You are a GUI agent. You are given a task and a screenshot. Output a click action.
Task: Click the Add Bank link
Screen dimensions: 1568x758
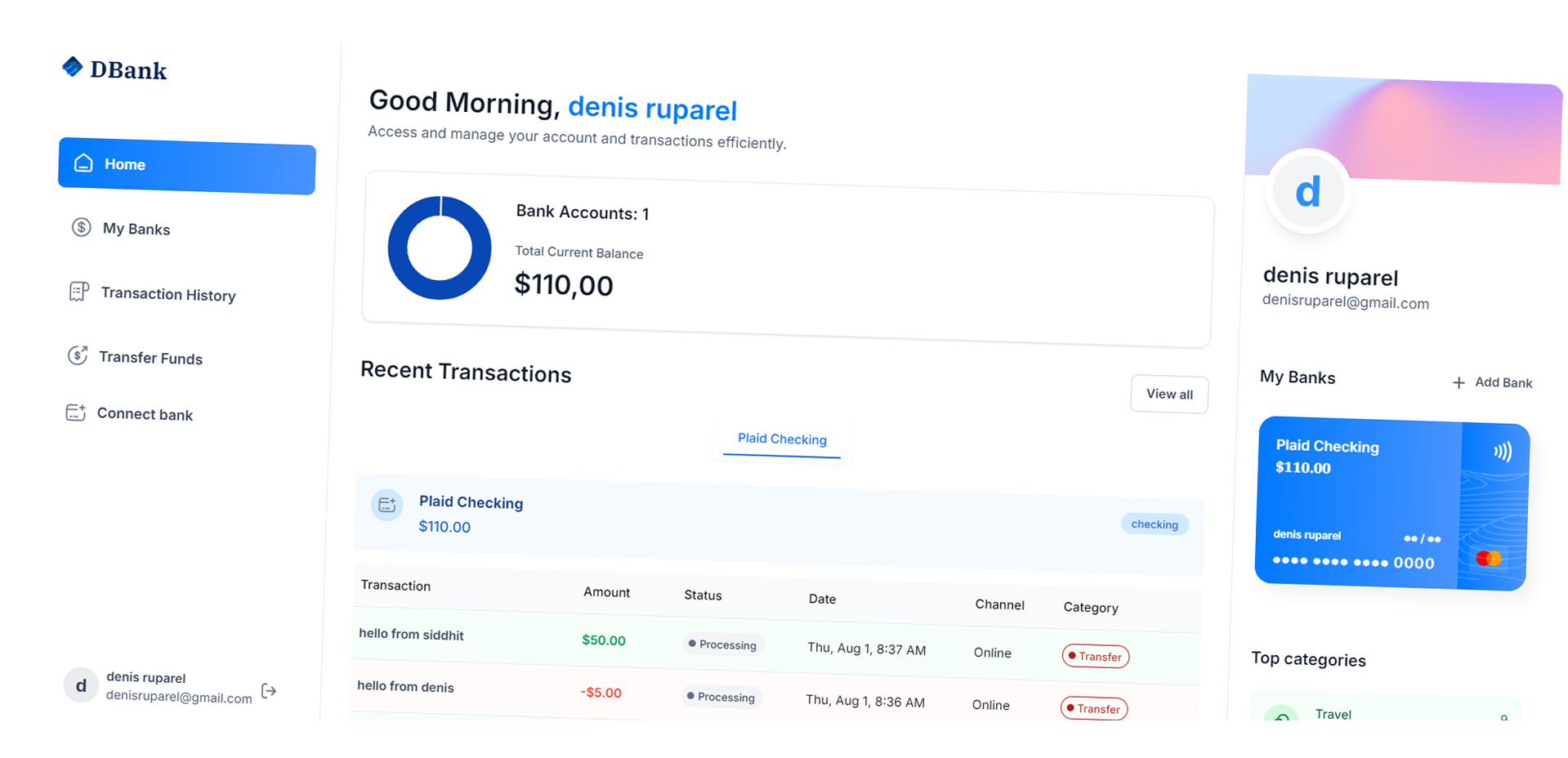1502,383
